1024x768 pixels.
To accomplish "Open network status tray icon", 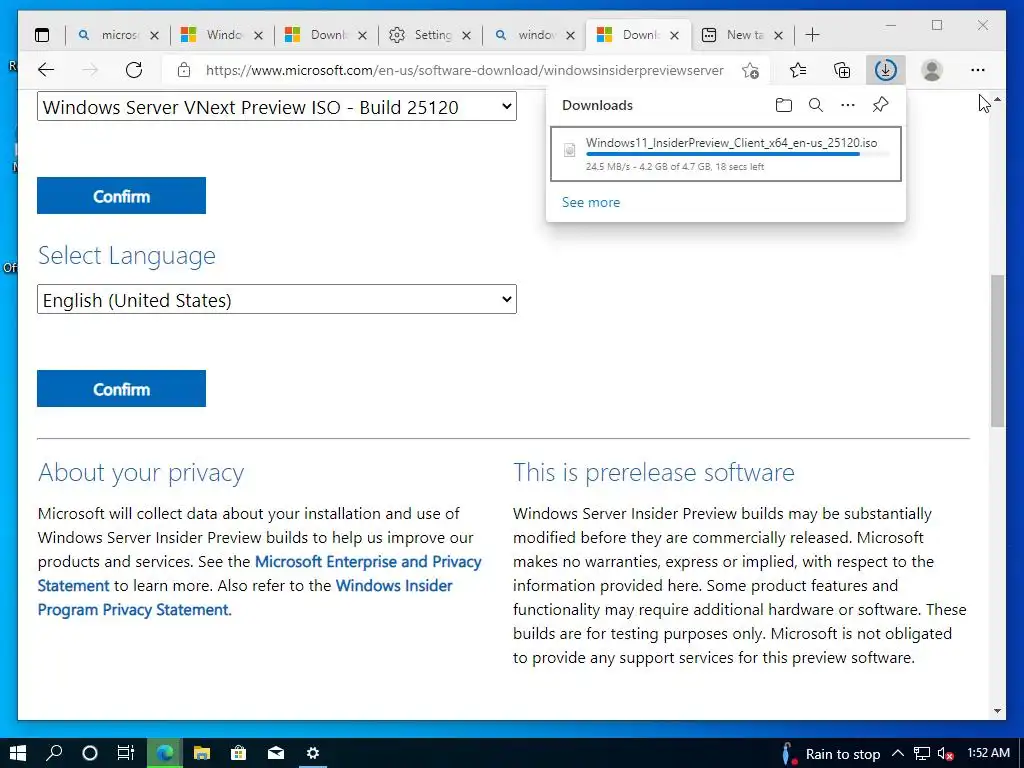I will click(921, 754).
